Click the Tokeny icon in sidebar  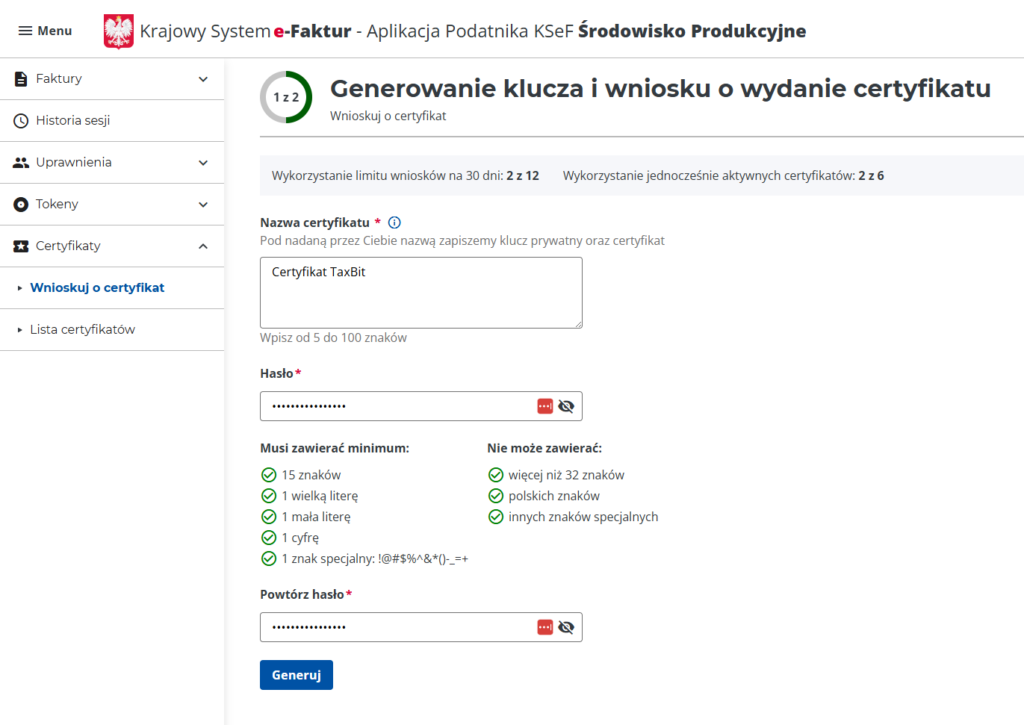click(x=21, y=204)
